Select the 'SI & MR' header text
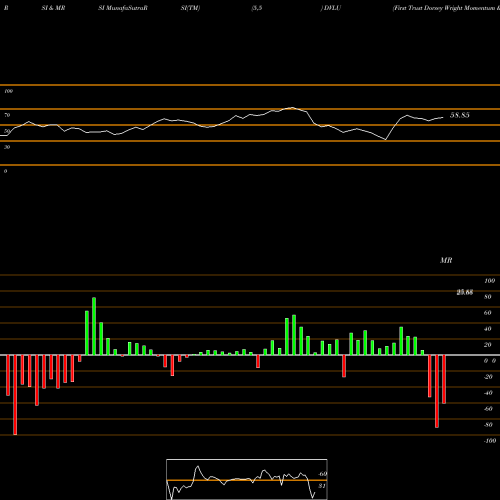The width and height of the screenshot is (500, 500). coord(53,8)
